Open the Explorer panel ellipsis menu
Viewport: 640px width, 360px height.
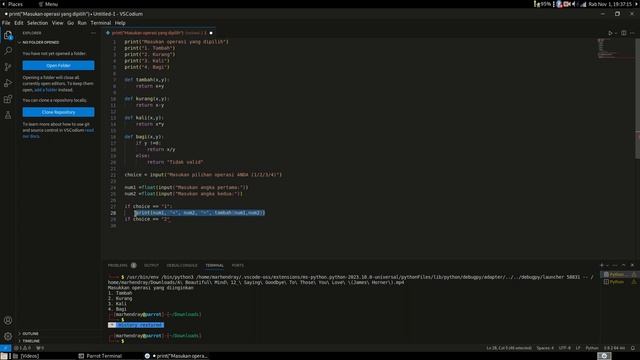93,33
